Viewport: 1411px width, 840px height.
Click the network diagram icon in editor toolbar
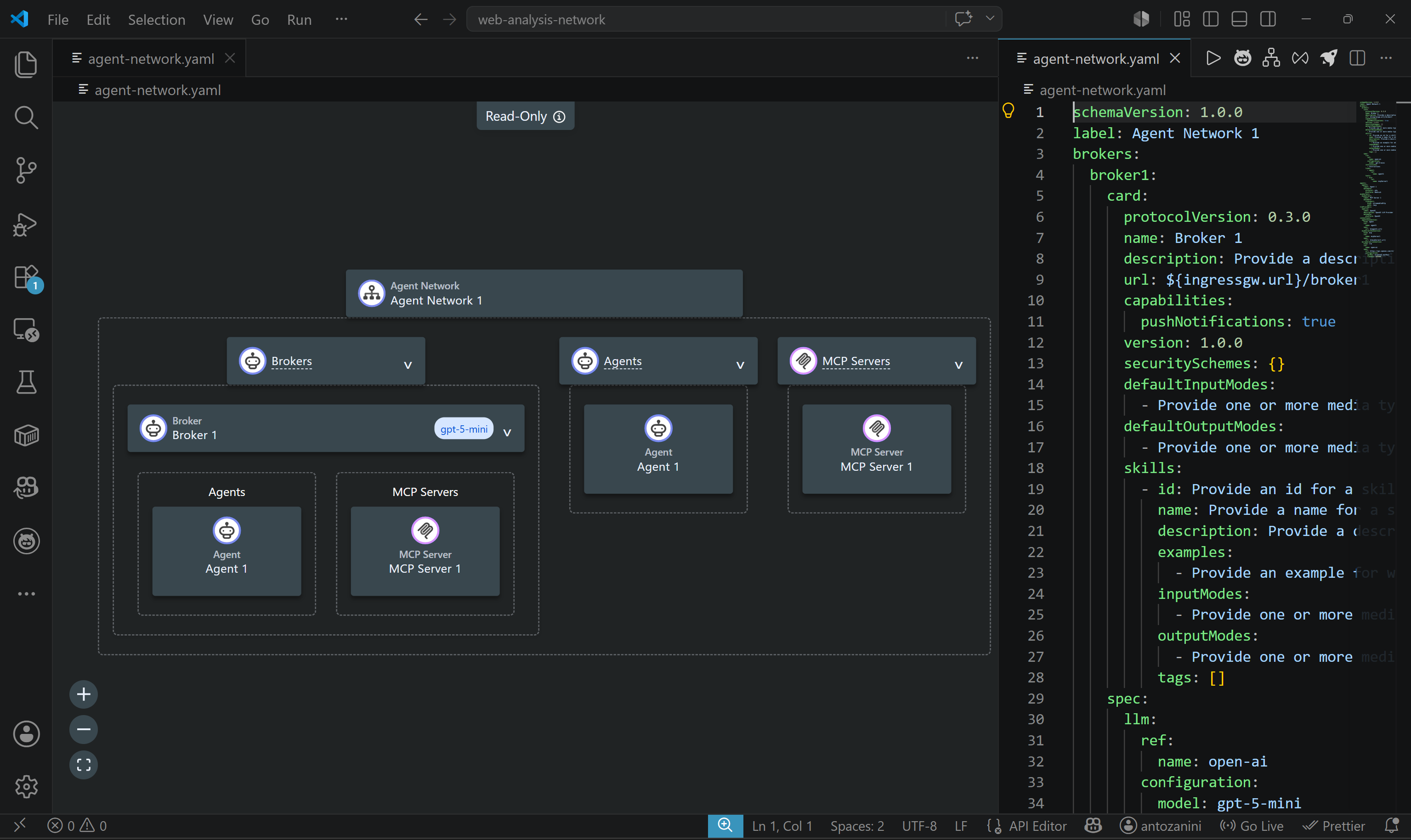click(1270, 58)
